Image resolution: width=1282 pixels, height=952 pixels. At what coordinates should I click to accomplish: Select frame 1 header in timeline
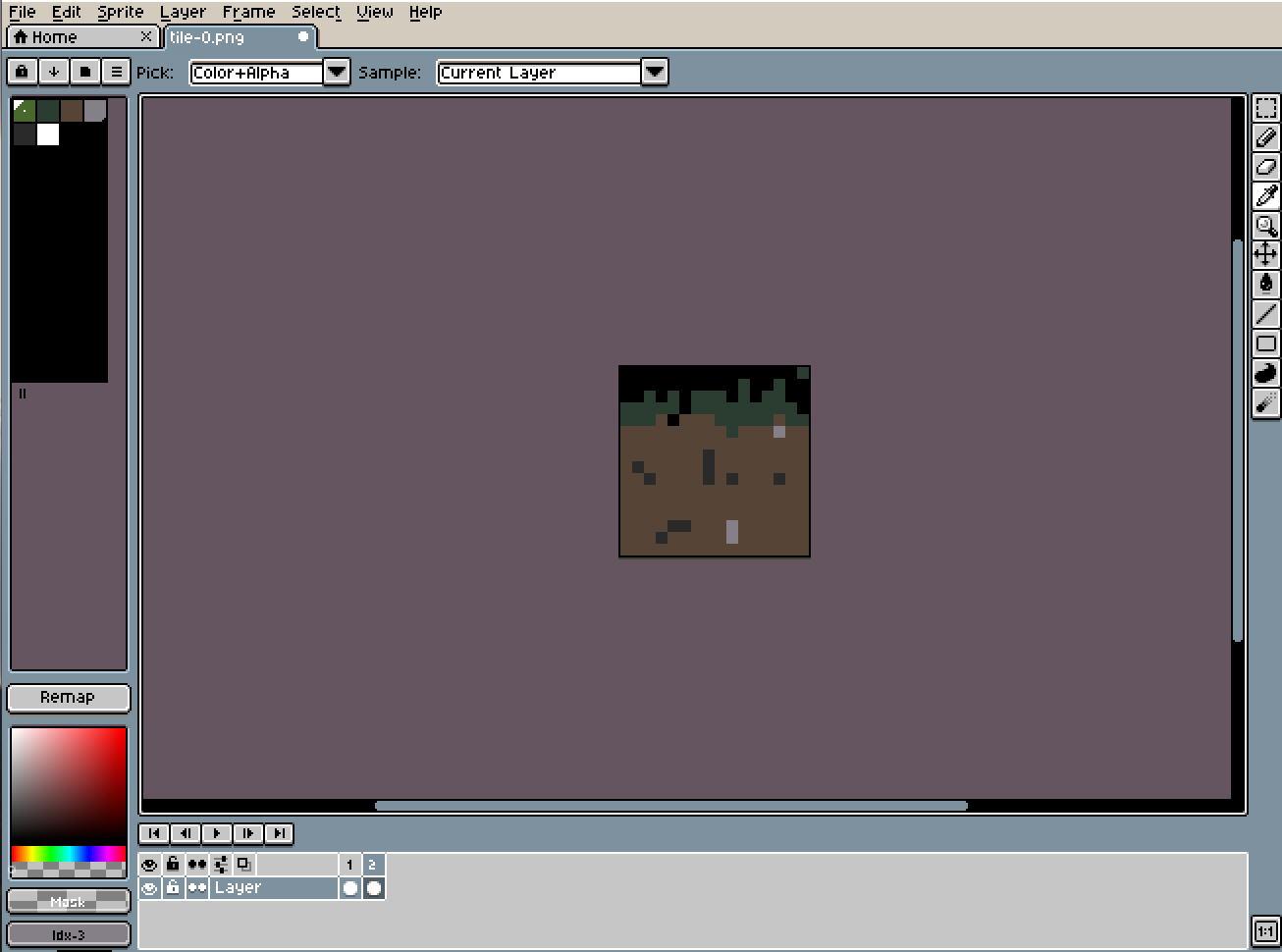[x=349, y=865]
